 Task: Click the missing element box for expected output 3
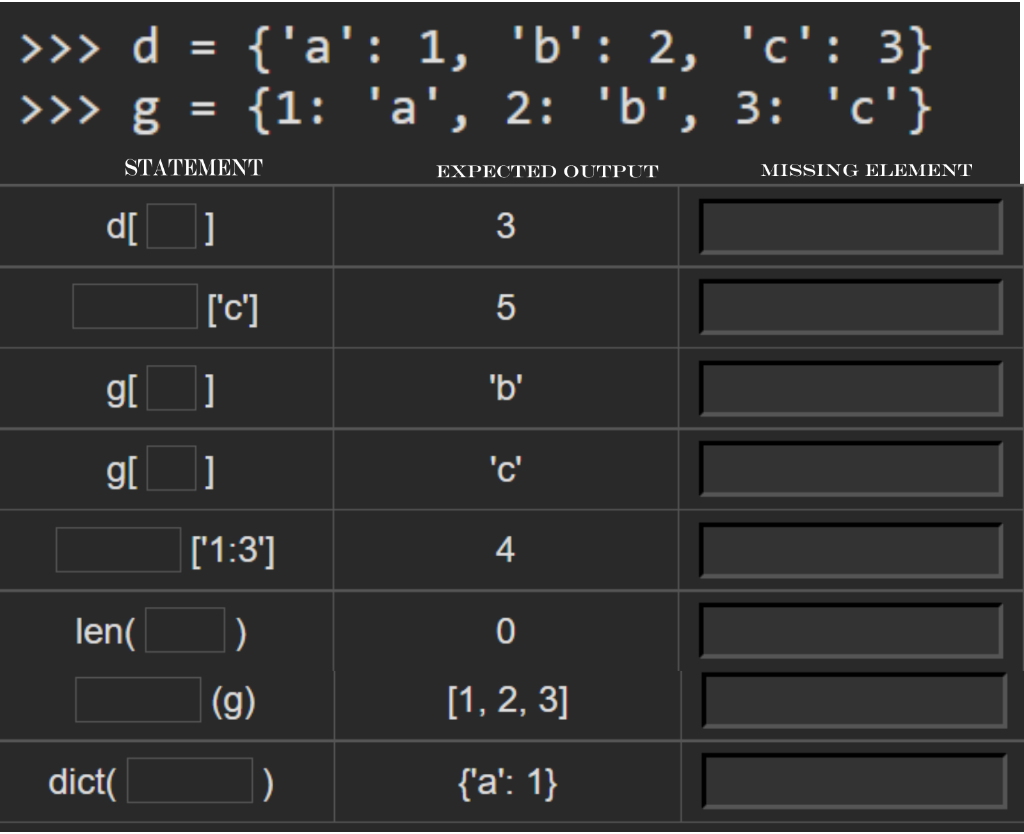[850, 228]
